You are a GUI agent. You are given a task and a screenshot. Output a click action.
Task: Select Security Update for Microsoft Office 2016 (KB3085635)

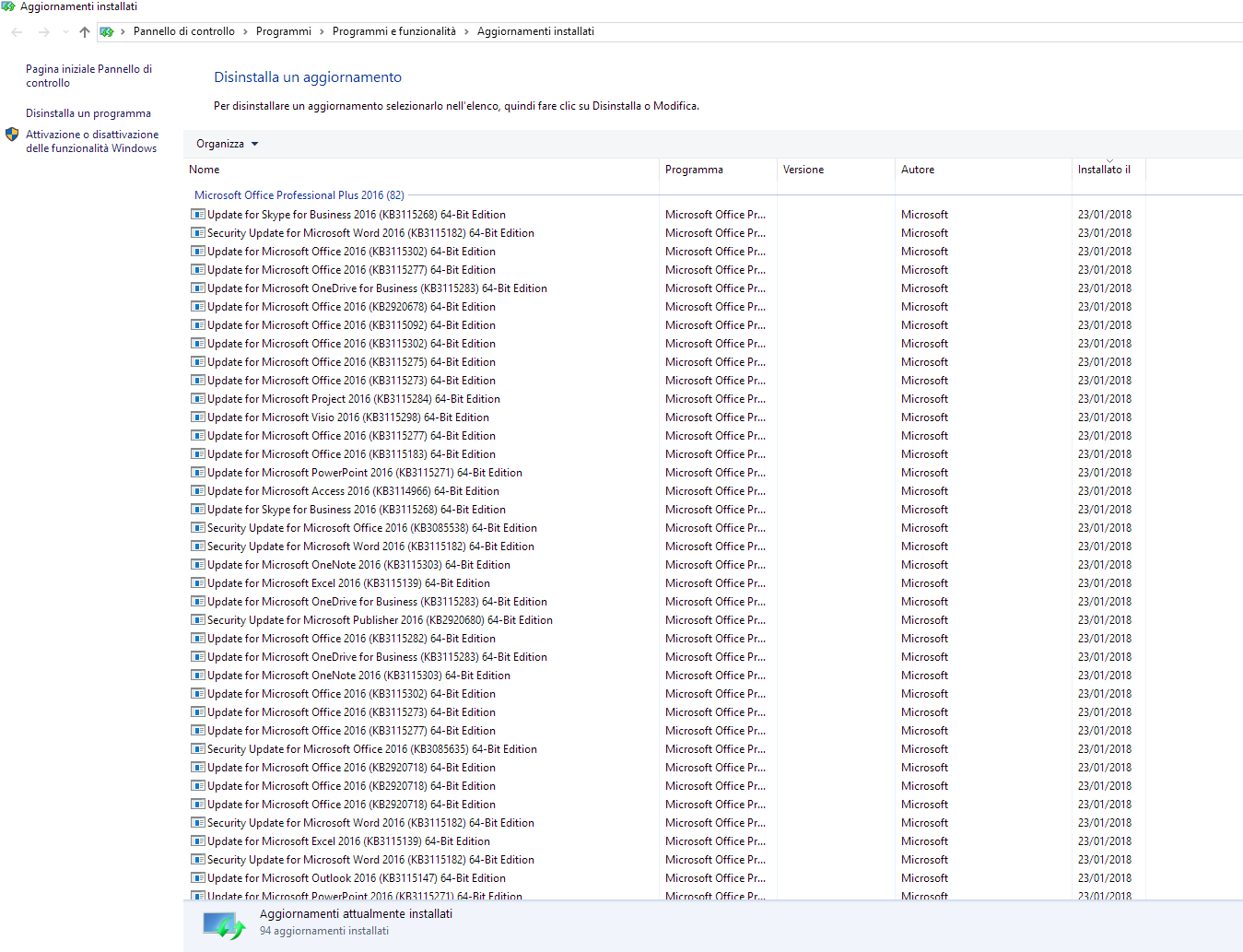tap(664, 749)
